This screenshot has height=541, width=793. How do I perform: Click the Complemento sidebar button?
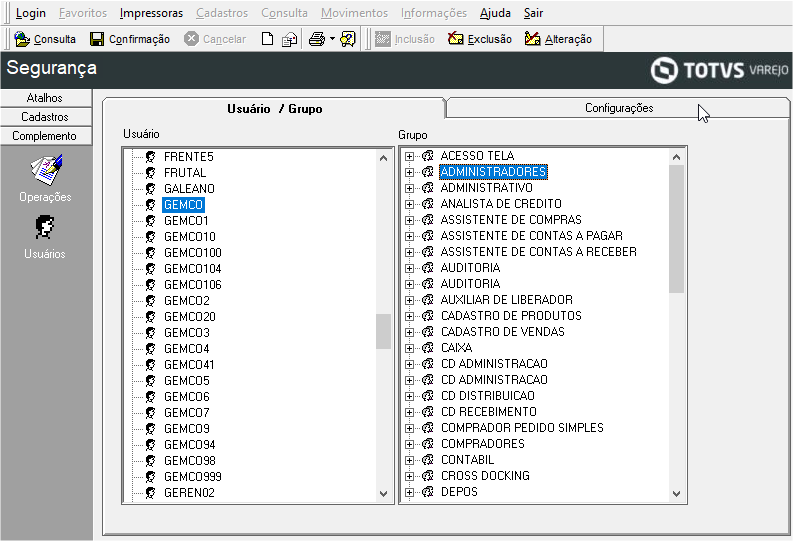coord(46,136)
